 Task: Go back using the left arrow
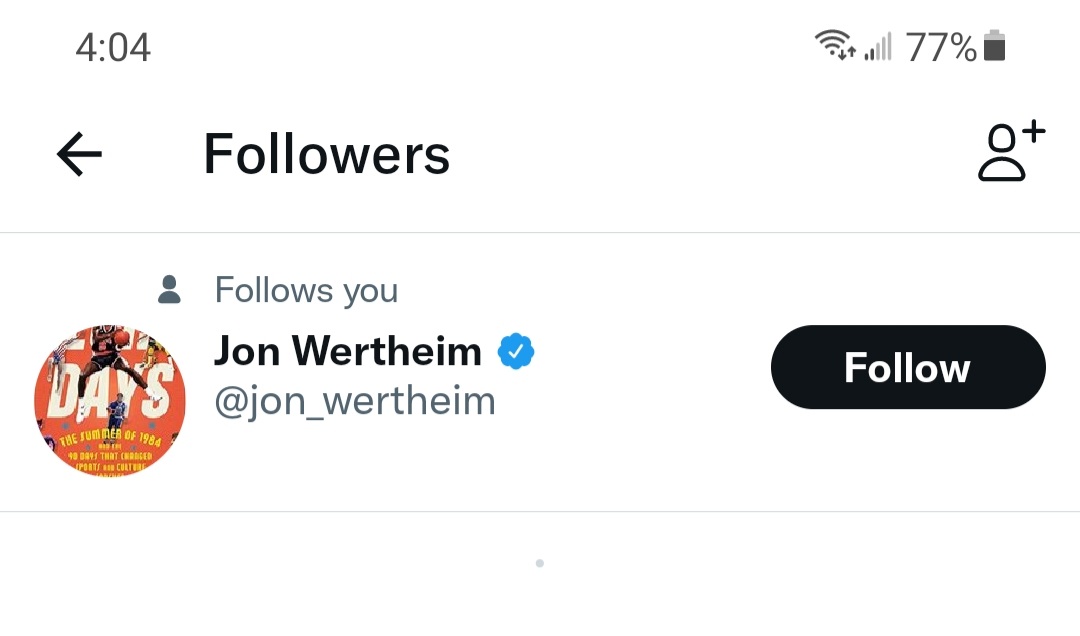tap(79, 154)
